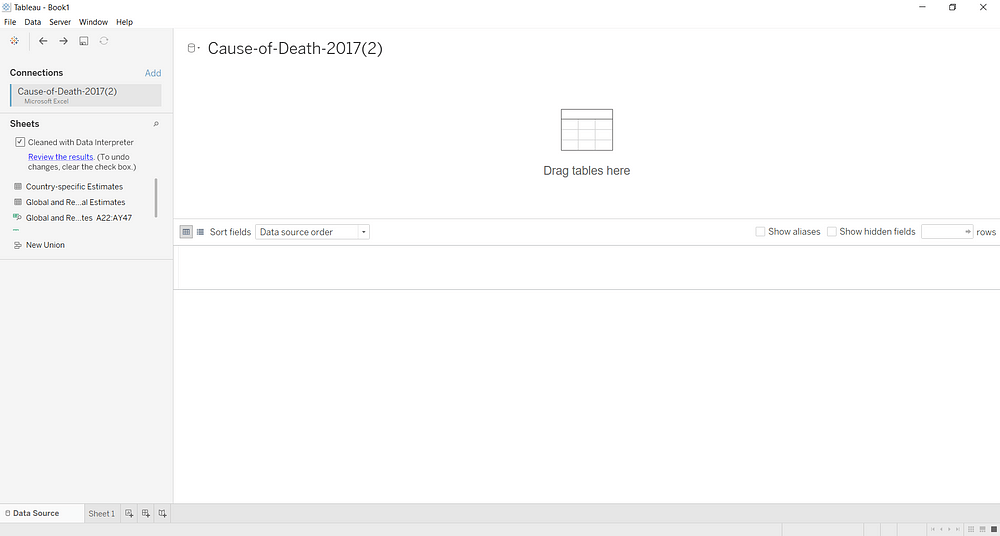
Task: Switch to the Sheet 1 tab
Action: coord(101,514)
